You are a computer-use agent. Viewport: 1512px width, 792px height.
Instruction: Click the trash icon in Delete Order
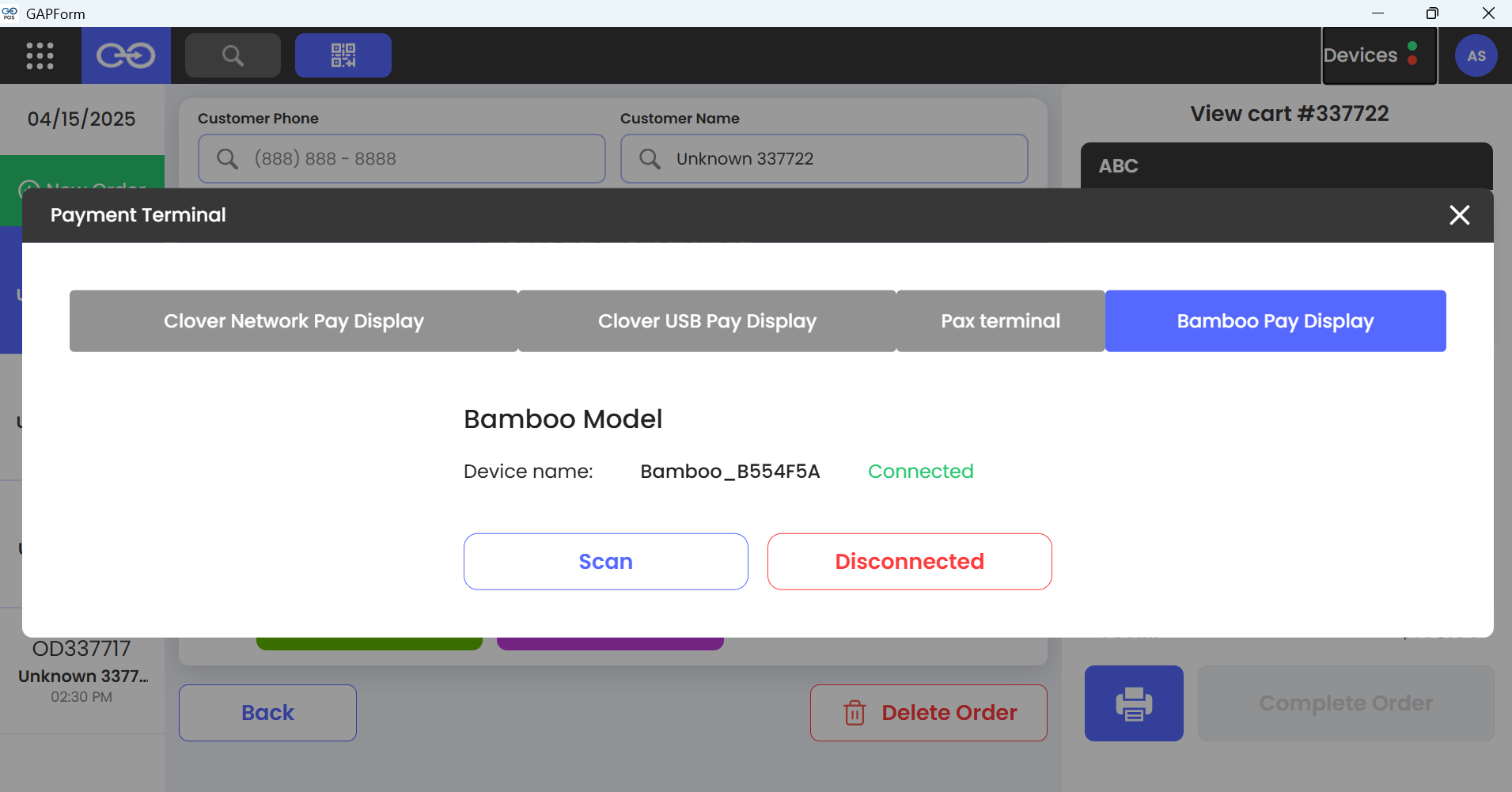coord(855,713)
